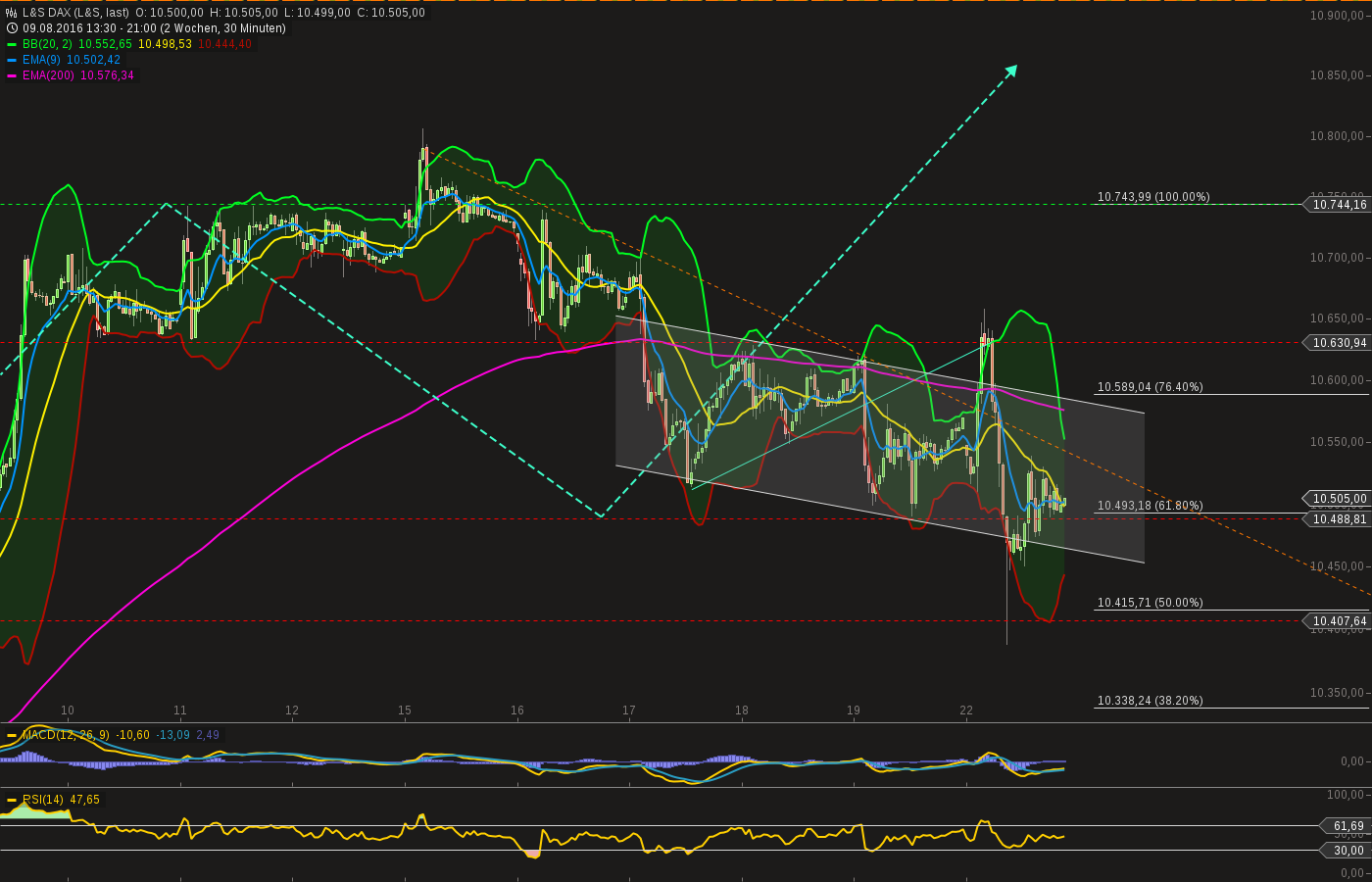
Task: Click the lower Bollinger value 10.444,40
Action: 224,44
